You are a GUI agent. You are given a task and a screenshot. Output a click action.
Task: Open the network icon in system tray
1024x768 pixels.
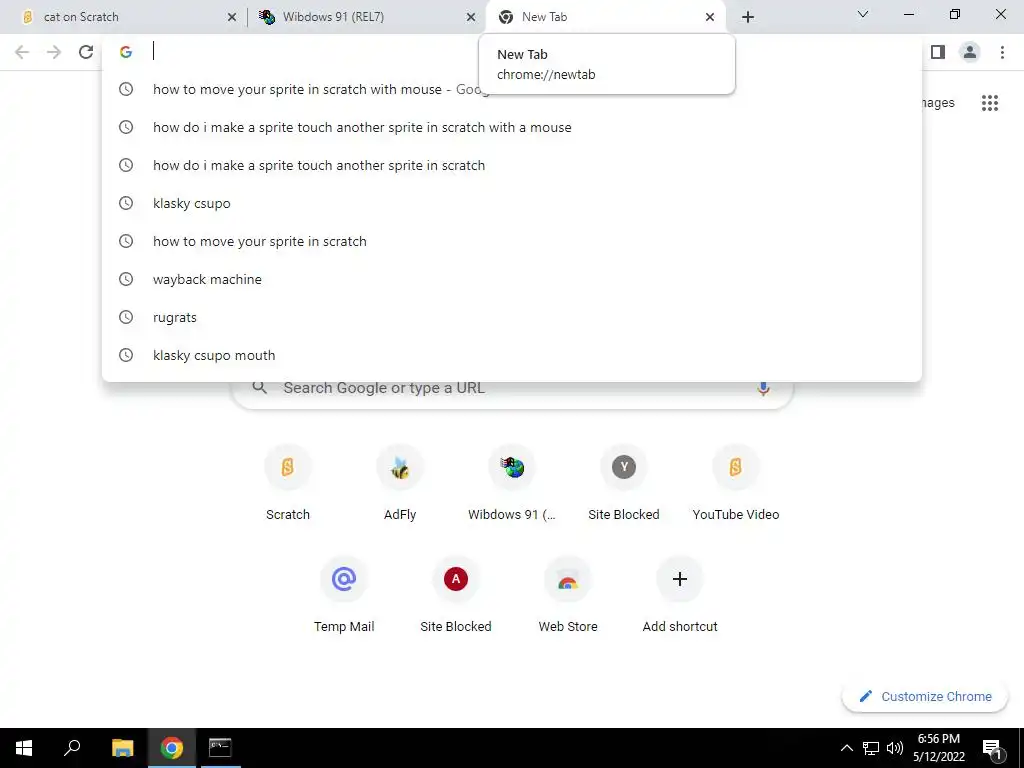coord(870,748)
